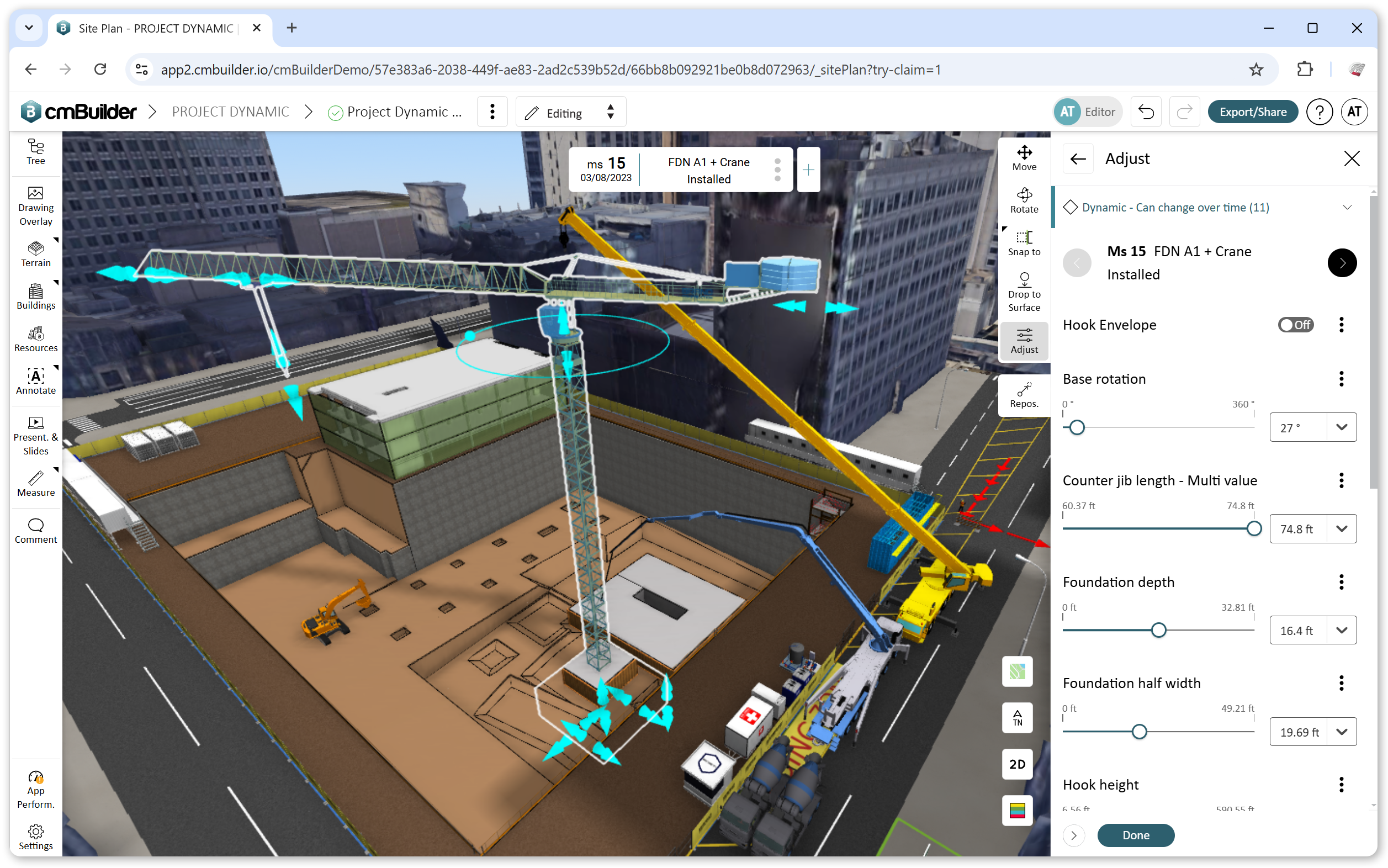
Task: Click the cmBuilder logo
Action: click(x=78, y=112)
